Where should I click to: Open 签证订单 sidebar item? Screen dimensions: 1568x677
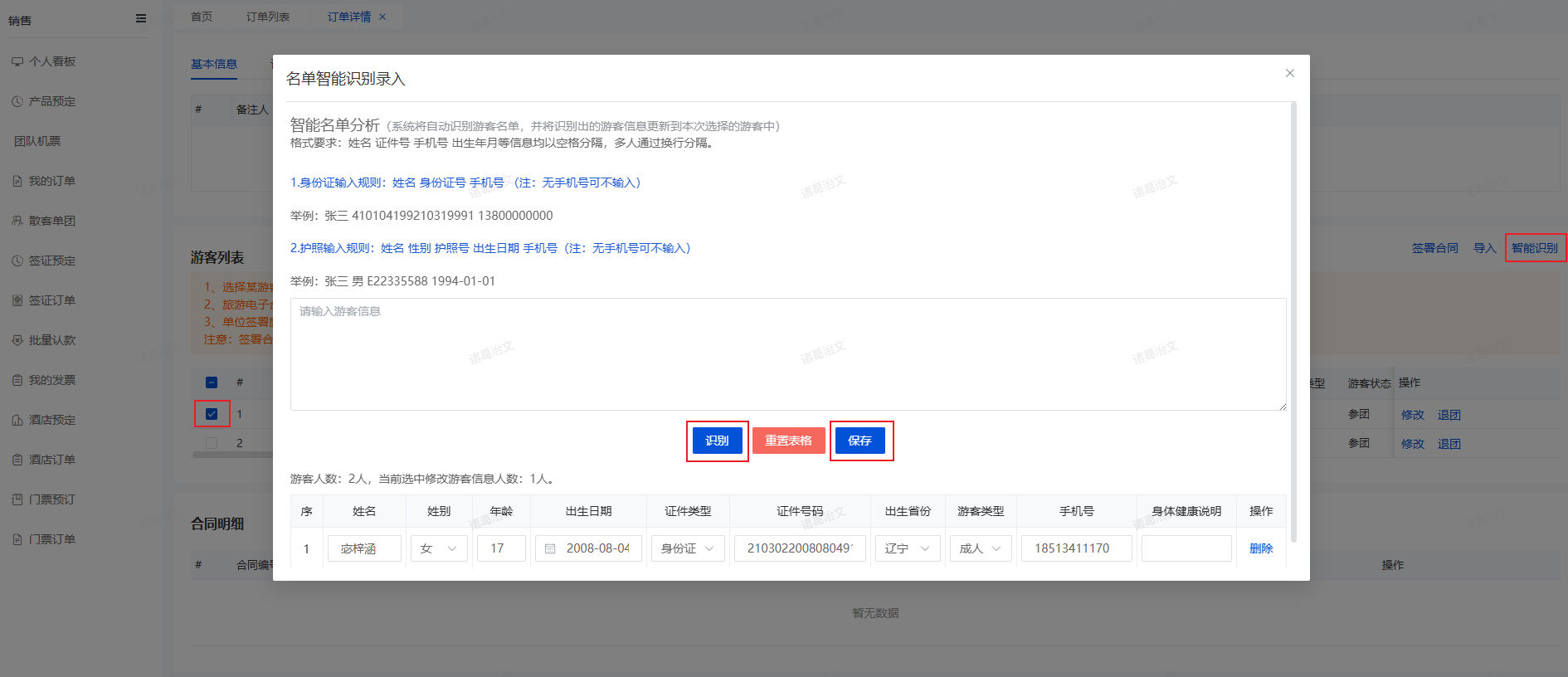(x=51, y=300)
